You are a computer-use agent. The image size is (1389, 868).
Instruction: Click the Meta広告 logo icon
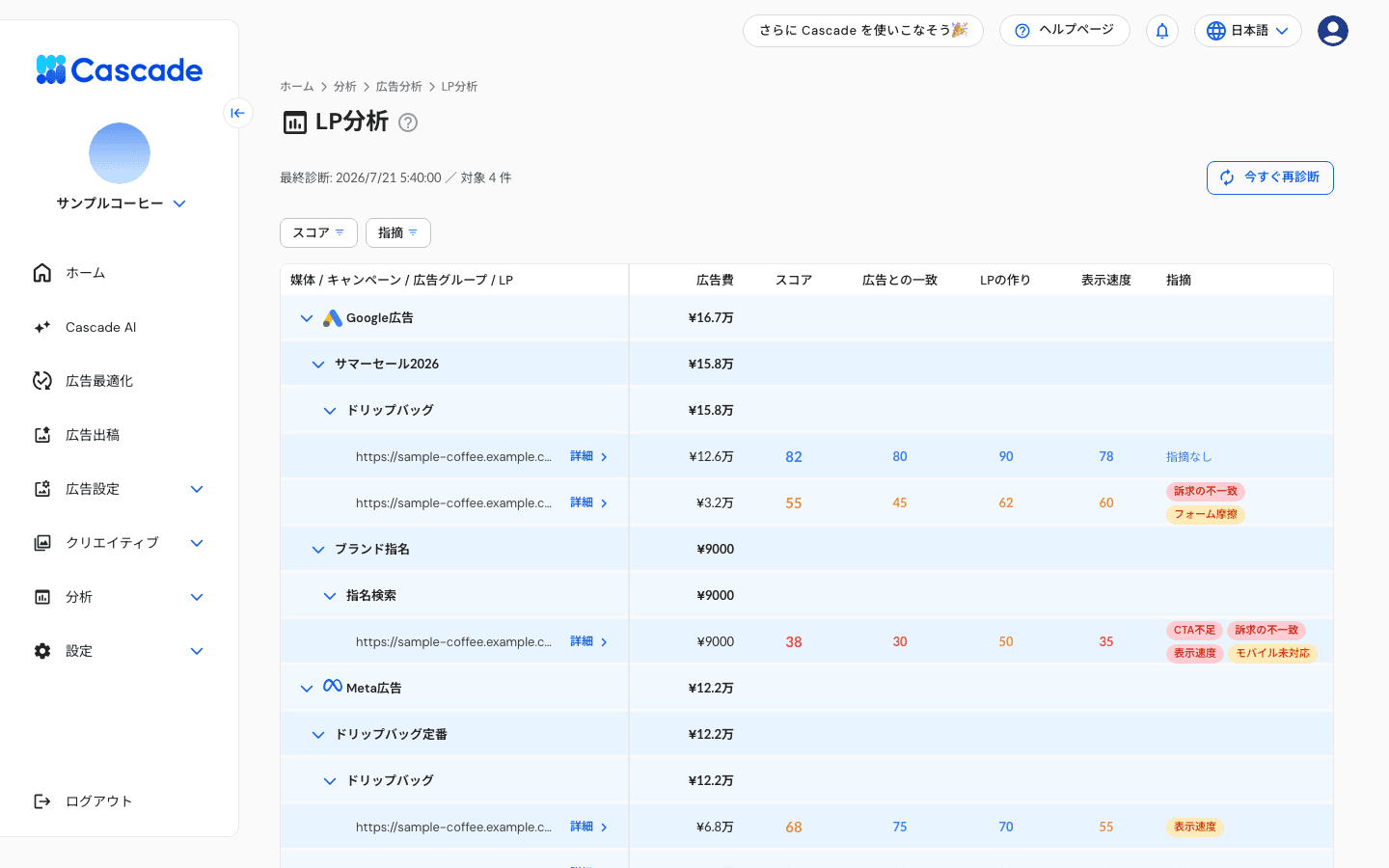tap(333, 686)
